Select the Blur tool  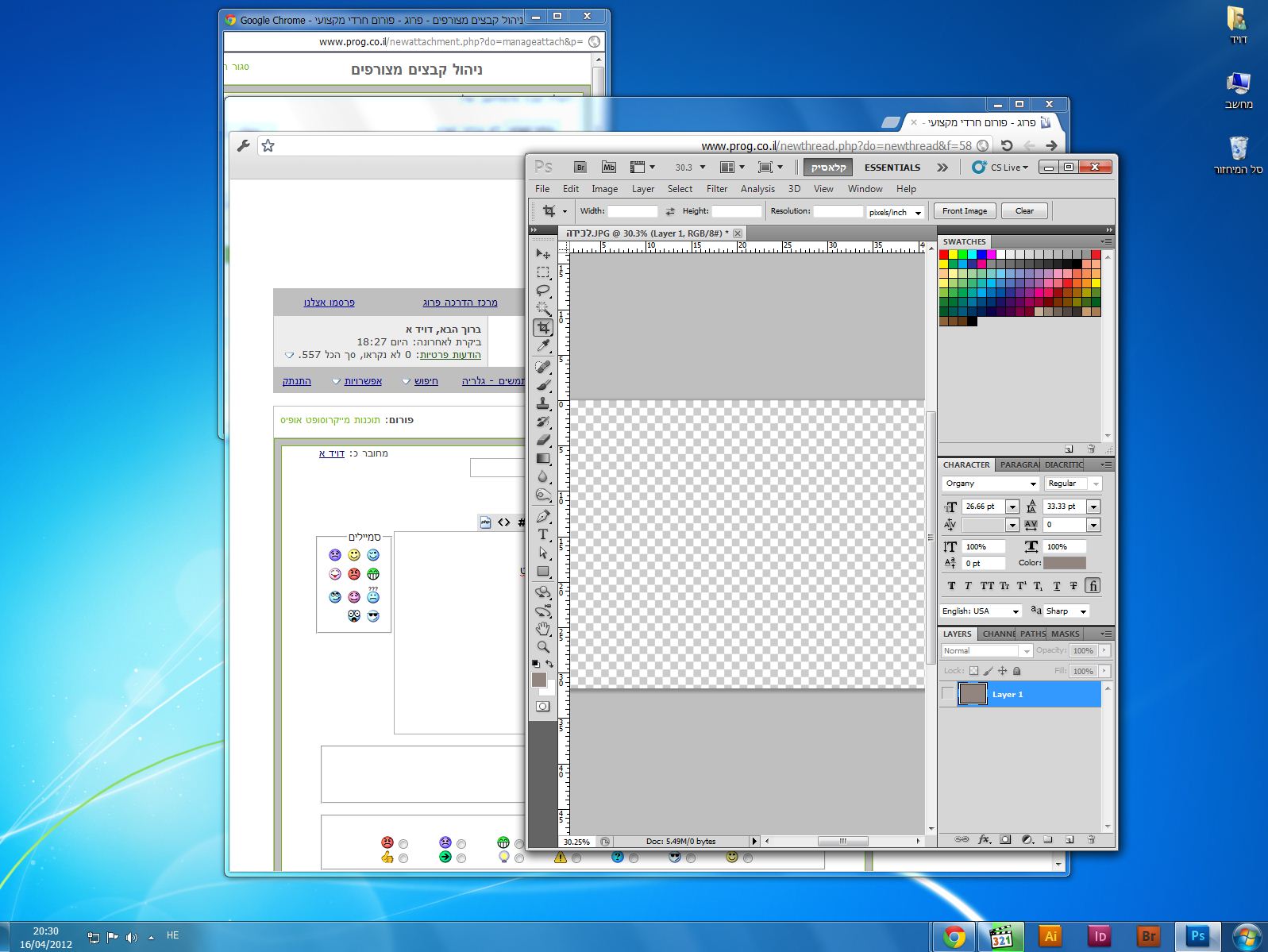[x=543, y=476]
